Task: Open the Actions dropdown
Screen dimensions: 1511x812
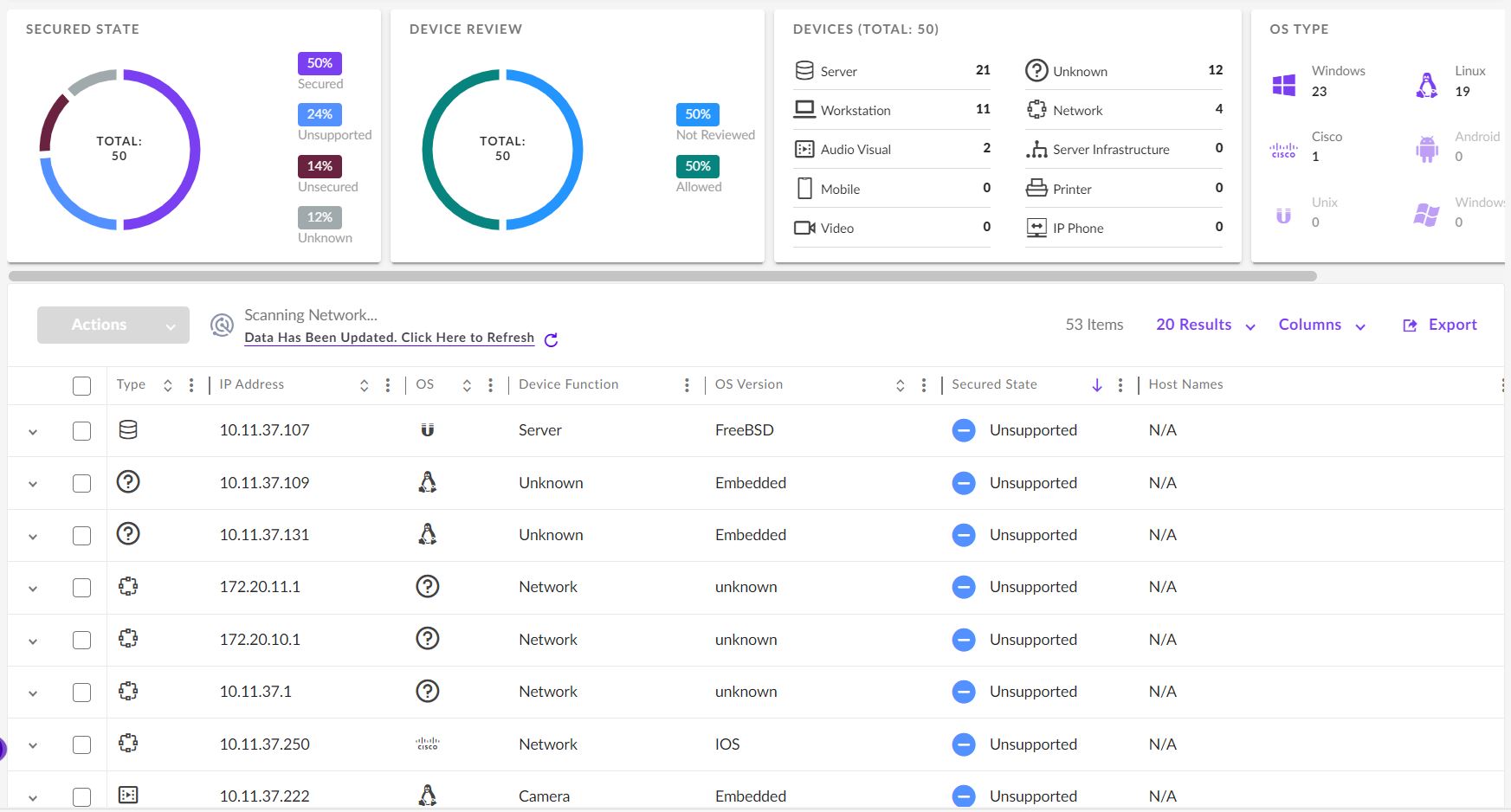Action: 113,325
